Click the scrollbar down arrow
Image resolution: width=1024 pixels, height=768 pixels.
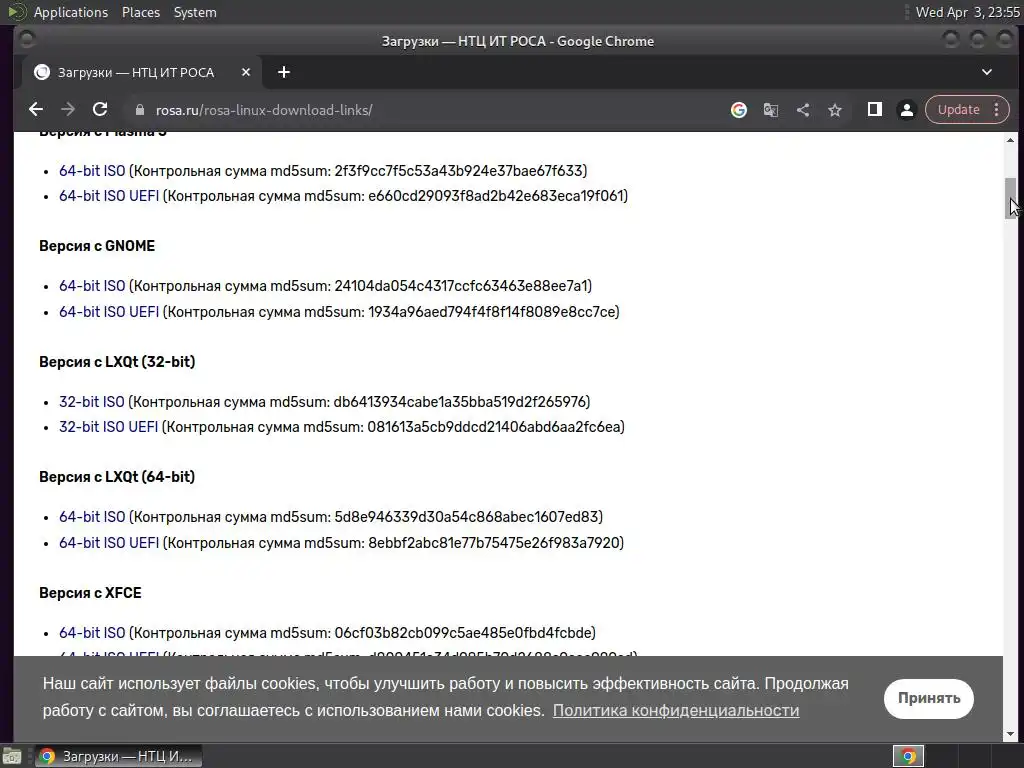pos(1010,735)
